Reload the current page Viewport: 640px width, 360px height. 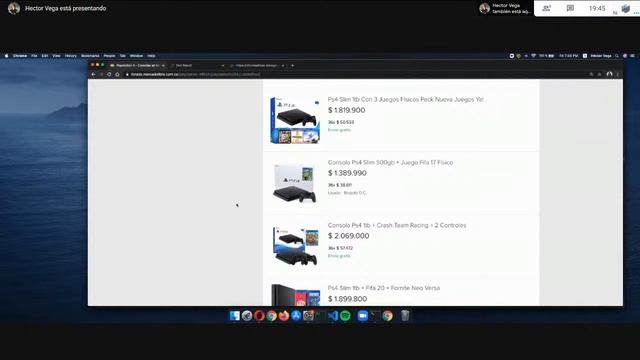click(109, 74)
